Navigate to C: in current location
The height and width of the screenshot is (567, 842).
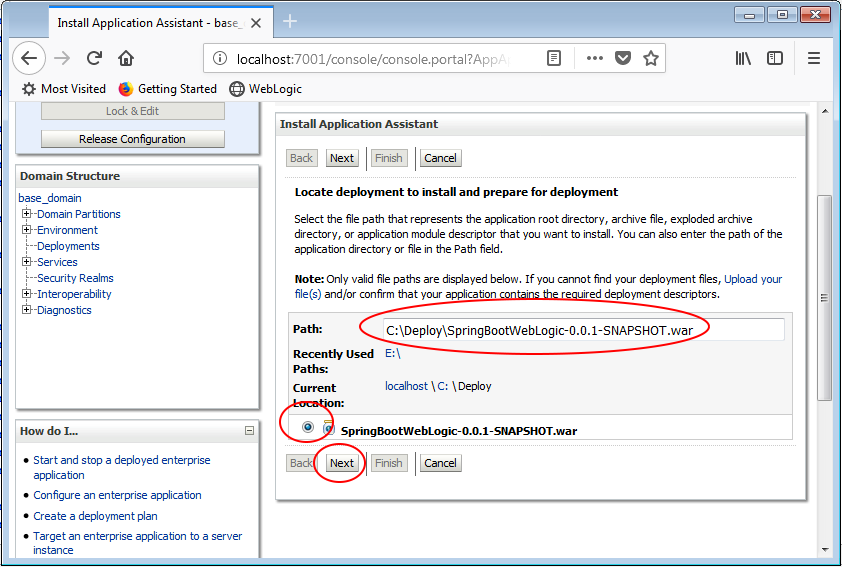[442, 386]
